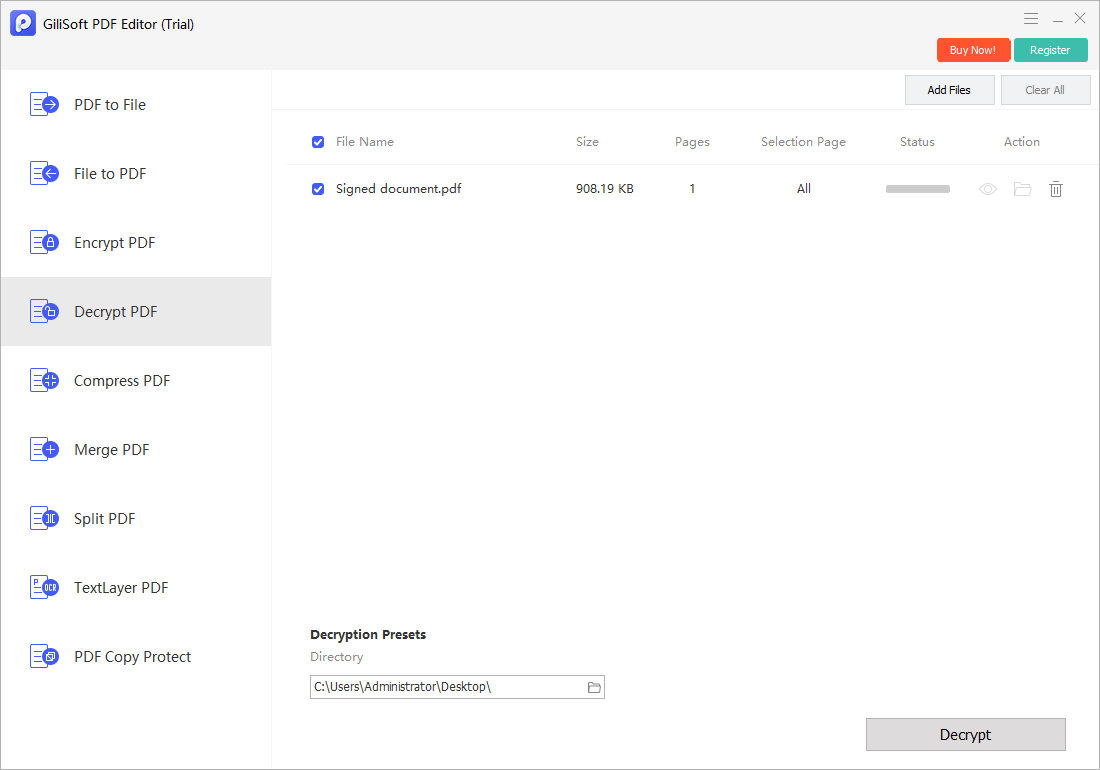Click the 908.19 KB size value
This screenshot has height=770, width=1100.
pyautogui.click(x=605, y=189)
